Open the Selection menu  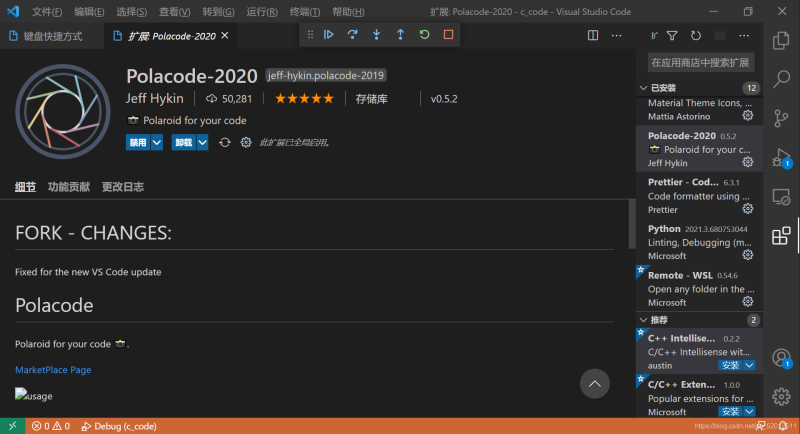point(132,12)
